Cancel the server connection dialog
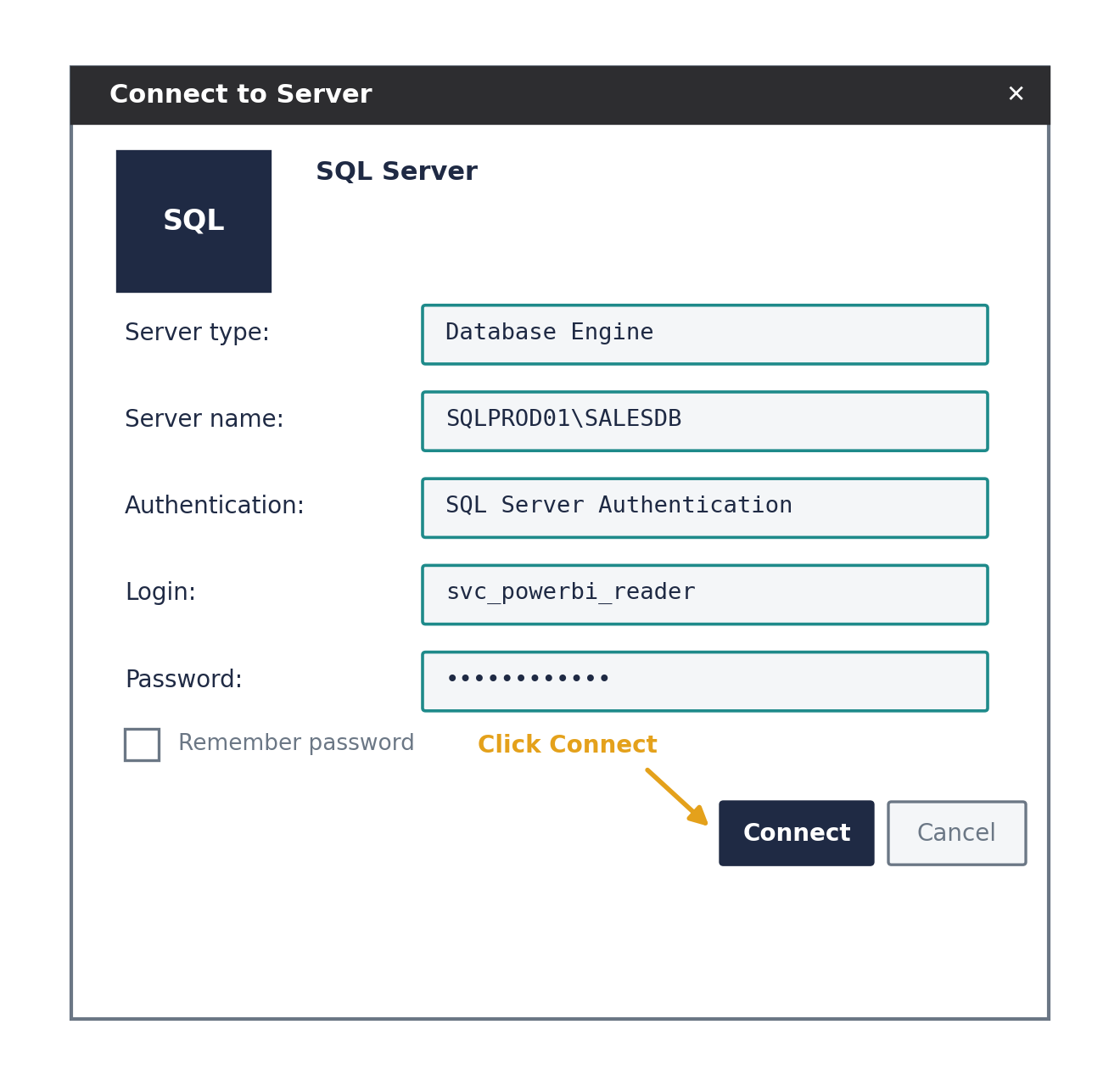1120x1086 pixels. pos(957,833)
